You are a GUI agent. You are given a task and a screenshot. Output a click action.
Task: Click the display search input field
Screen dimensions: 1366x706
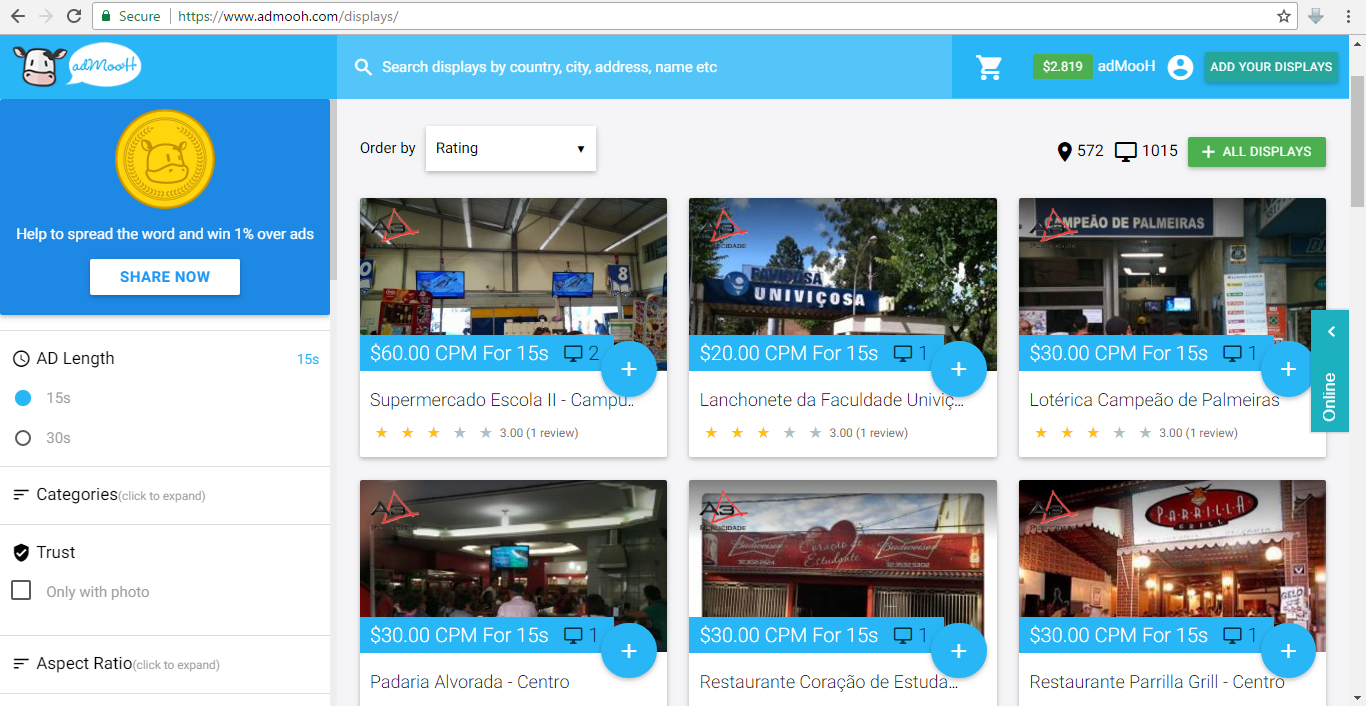tap(640, 67)
